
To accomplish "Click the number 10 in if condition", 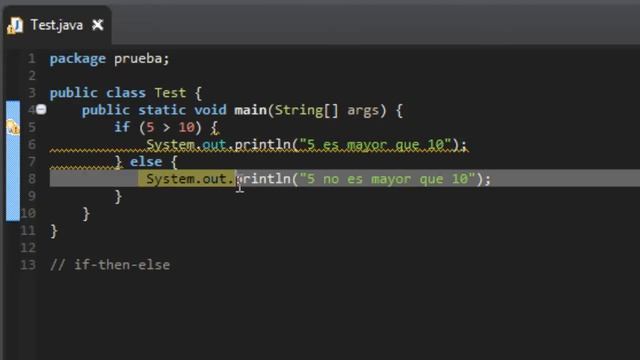I will (187, 127).
